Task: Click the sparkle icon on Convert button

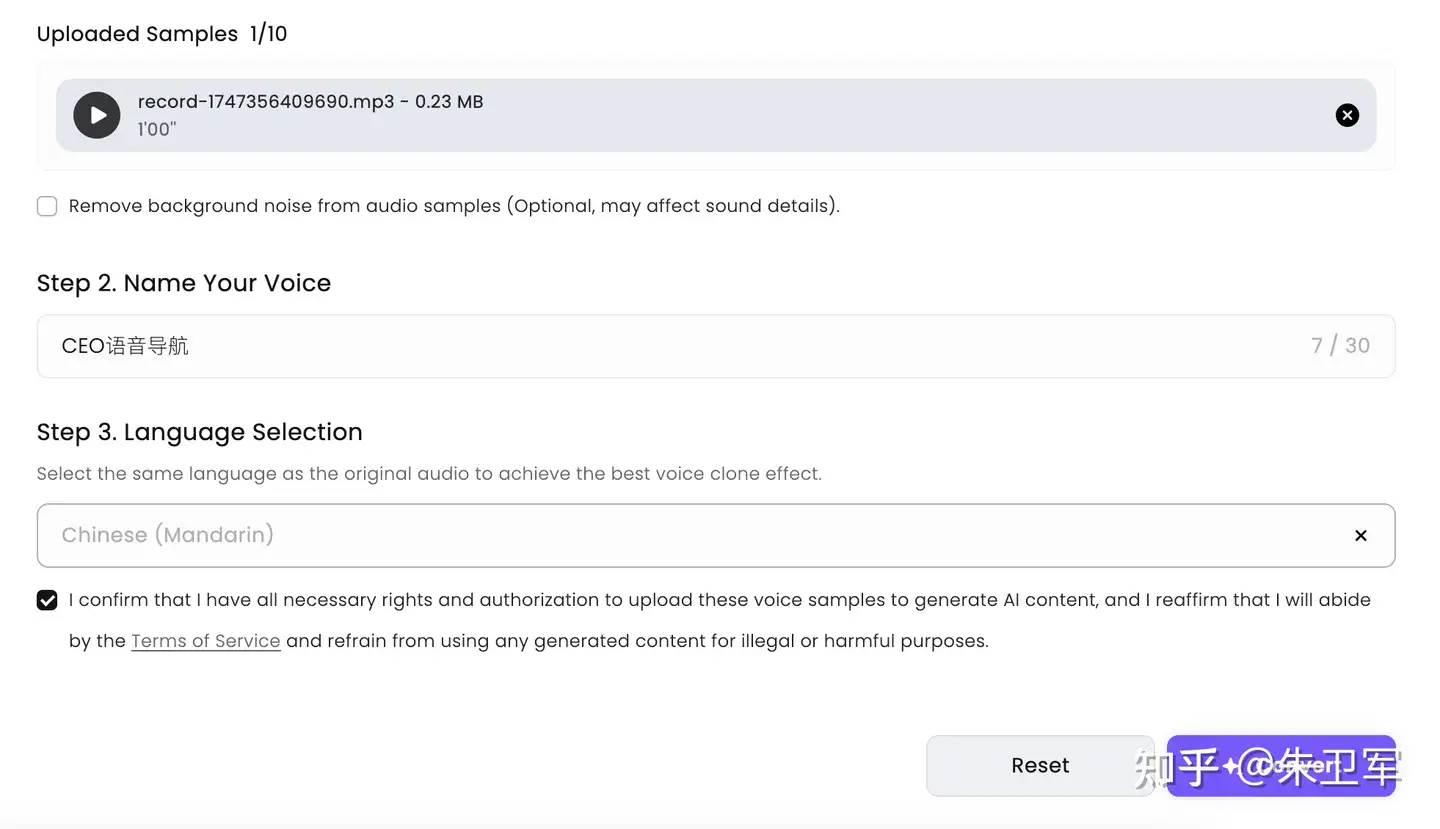Action: pyautogui.click(x=1233, y=766)
